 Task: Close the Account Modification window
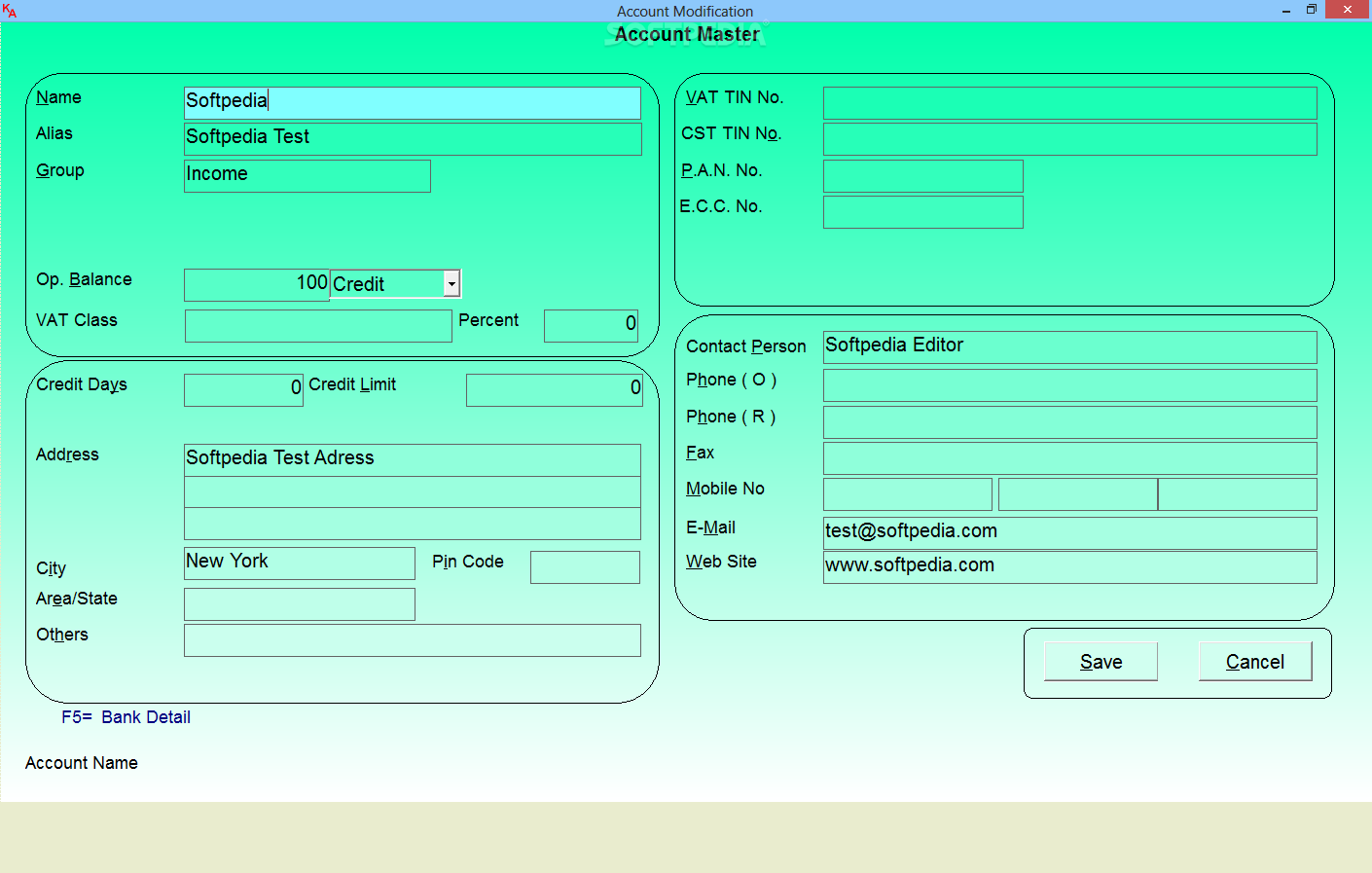point(1348,10)
